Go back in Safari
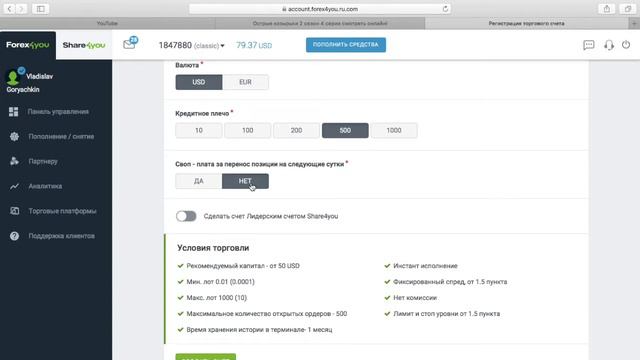Screen dimensions: 640x360 tap(9, 9)
